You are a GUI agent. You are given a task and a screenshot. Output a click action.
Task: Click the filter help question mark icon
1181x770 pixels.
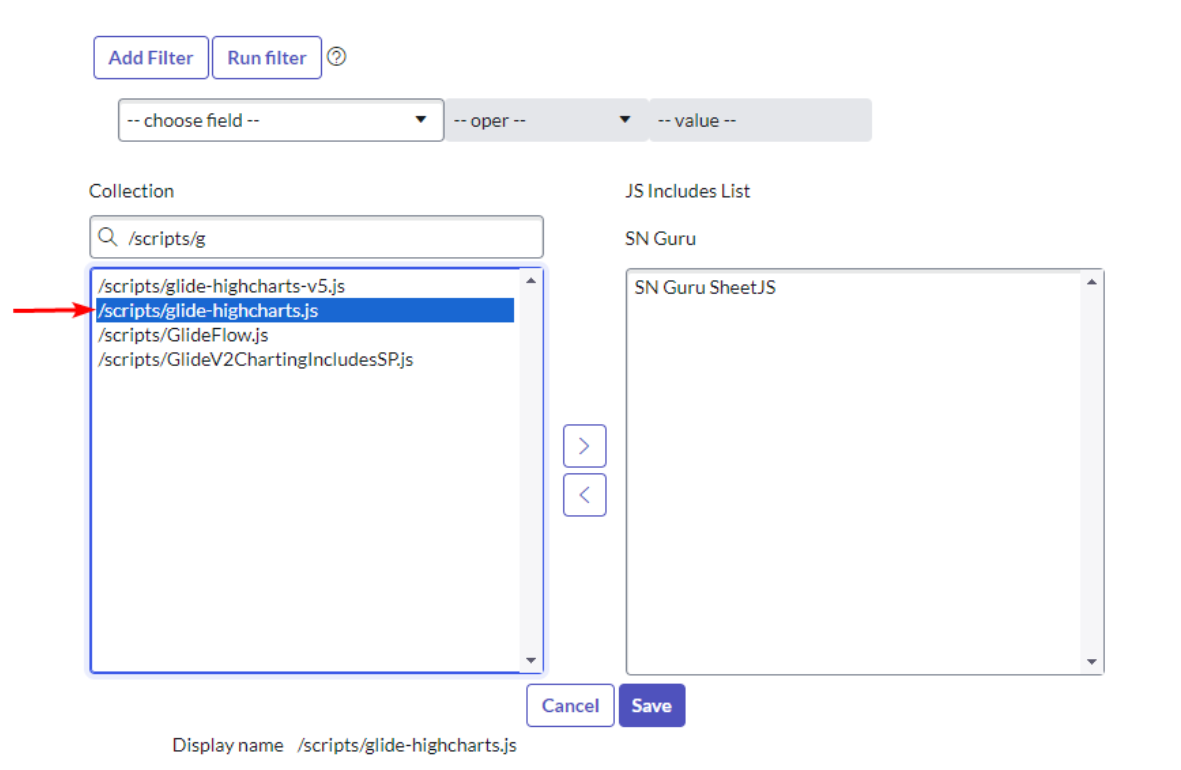click(337, 57)
